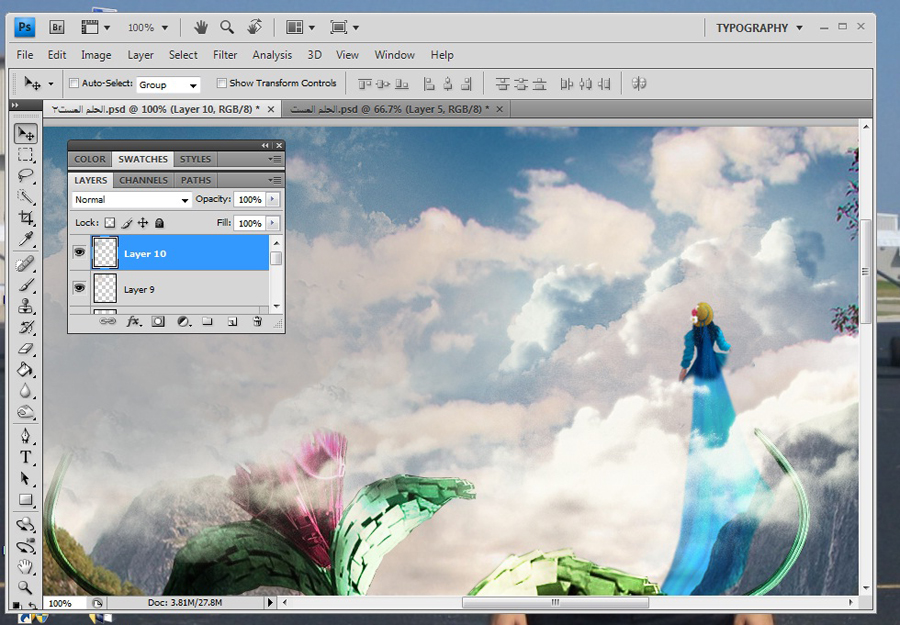The height and width of the screenshot is (625, 900).
Task: Select the Eraser tool
Action: click(25, 348)
